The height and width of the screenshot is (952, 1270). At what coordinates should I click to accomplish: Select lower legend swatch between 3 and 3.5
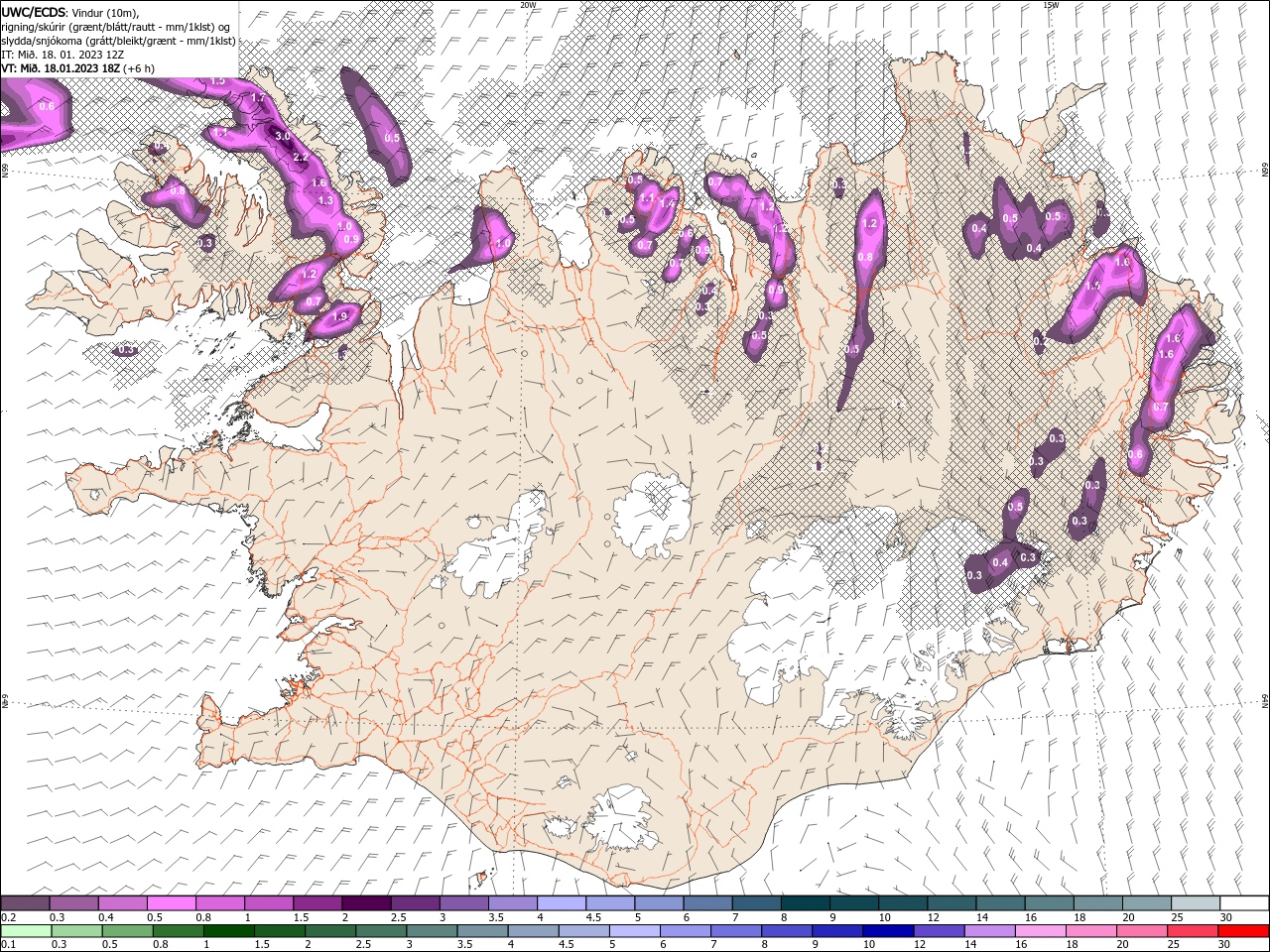point(432,931)
